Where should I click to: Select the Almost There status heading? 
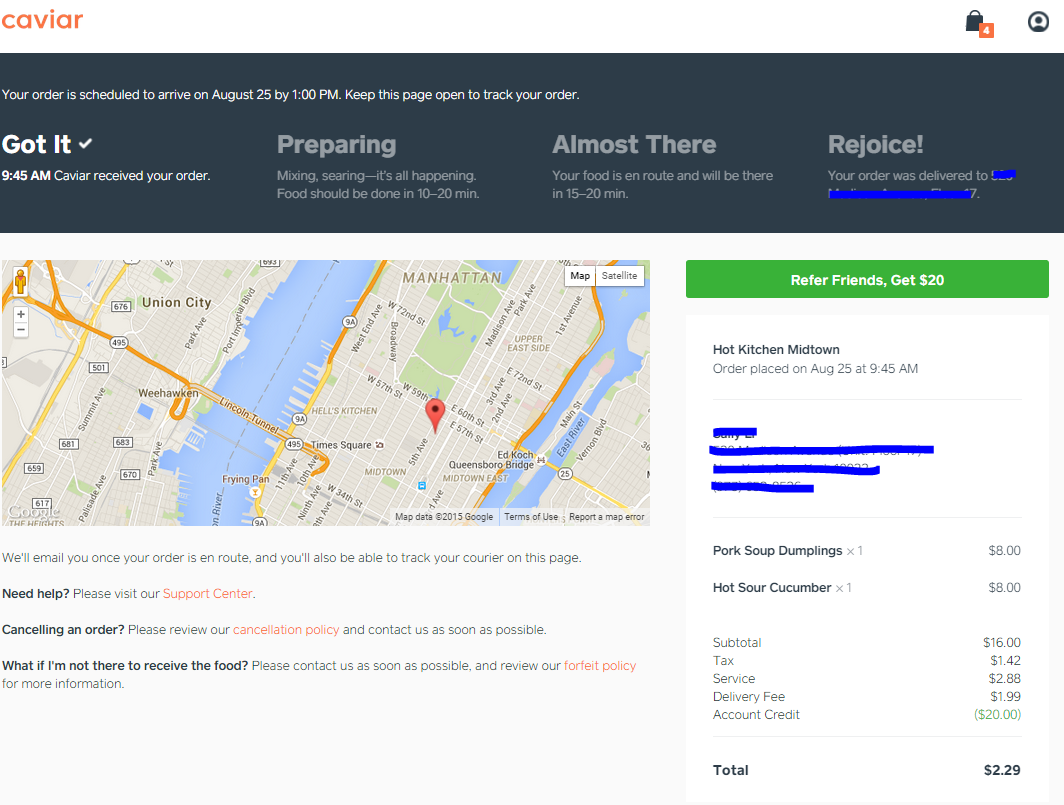pos(634,145)
